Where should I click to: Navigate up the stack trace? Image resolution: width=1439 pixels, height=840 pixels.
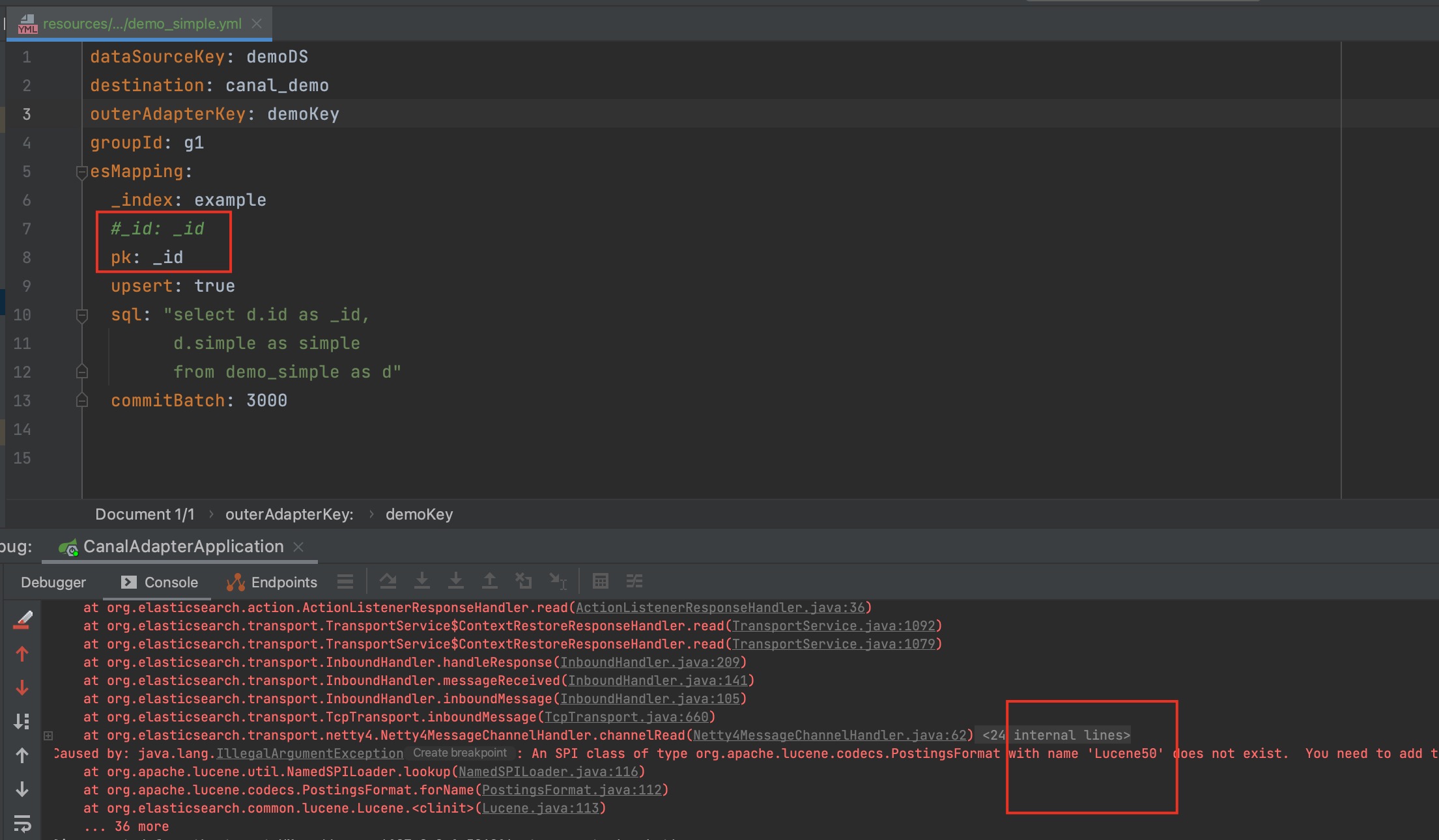pyautogui.click(x=23, y=654)
